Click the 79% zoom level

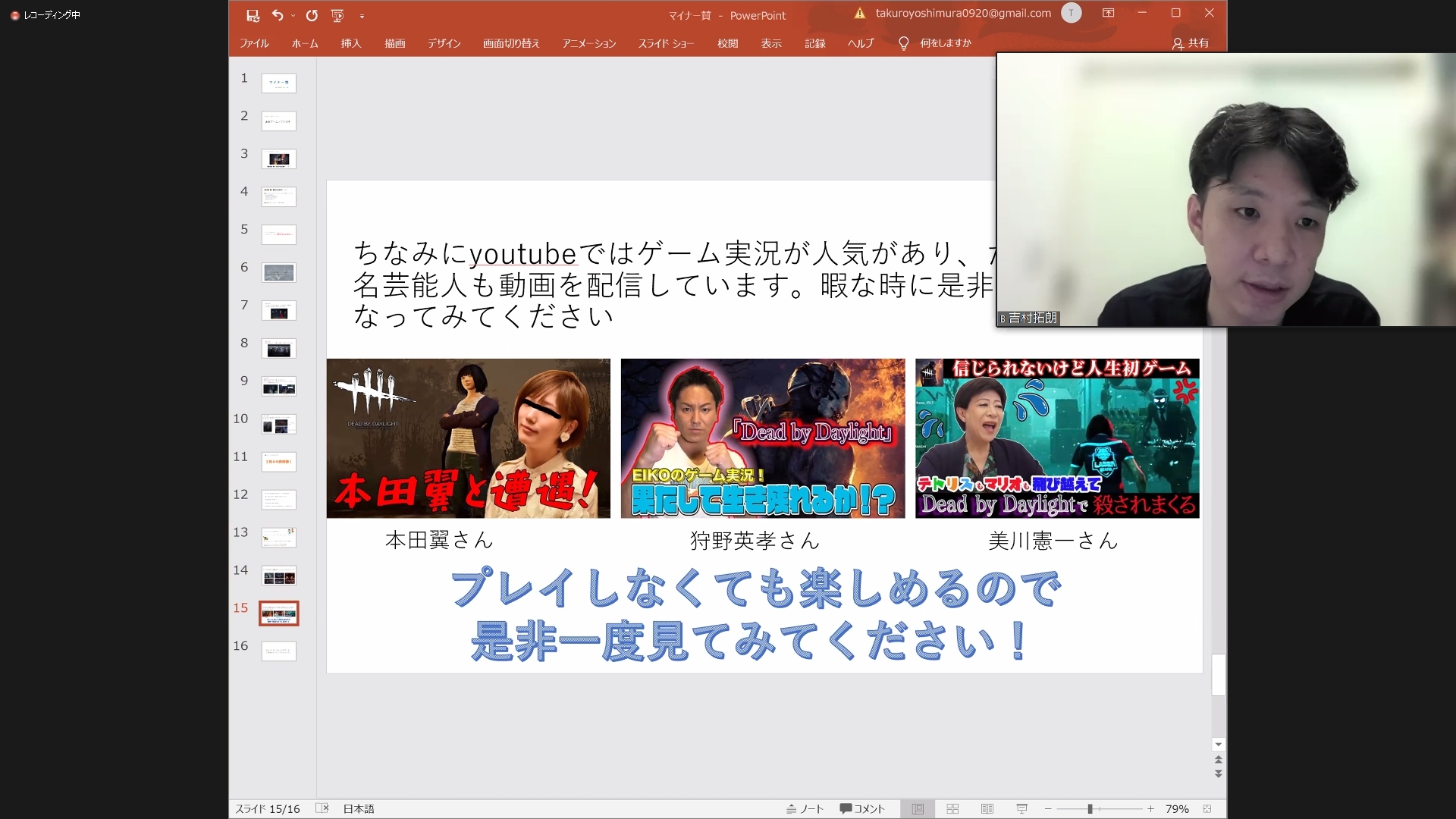click(x=1177, y=809)
